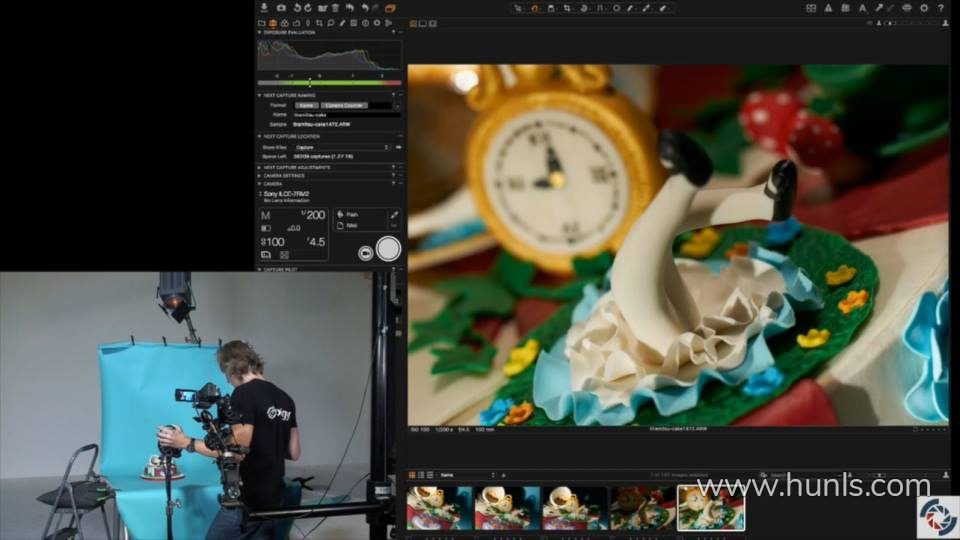Open the Batch queue tool tab
960x540 pixels.
coord(389,23)
